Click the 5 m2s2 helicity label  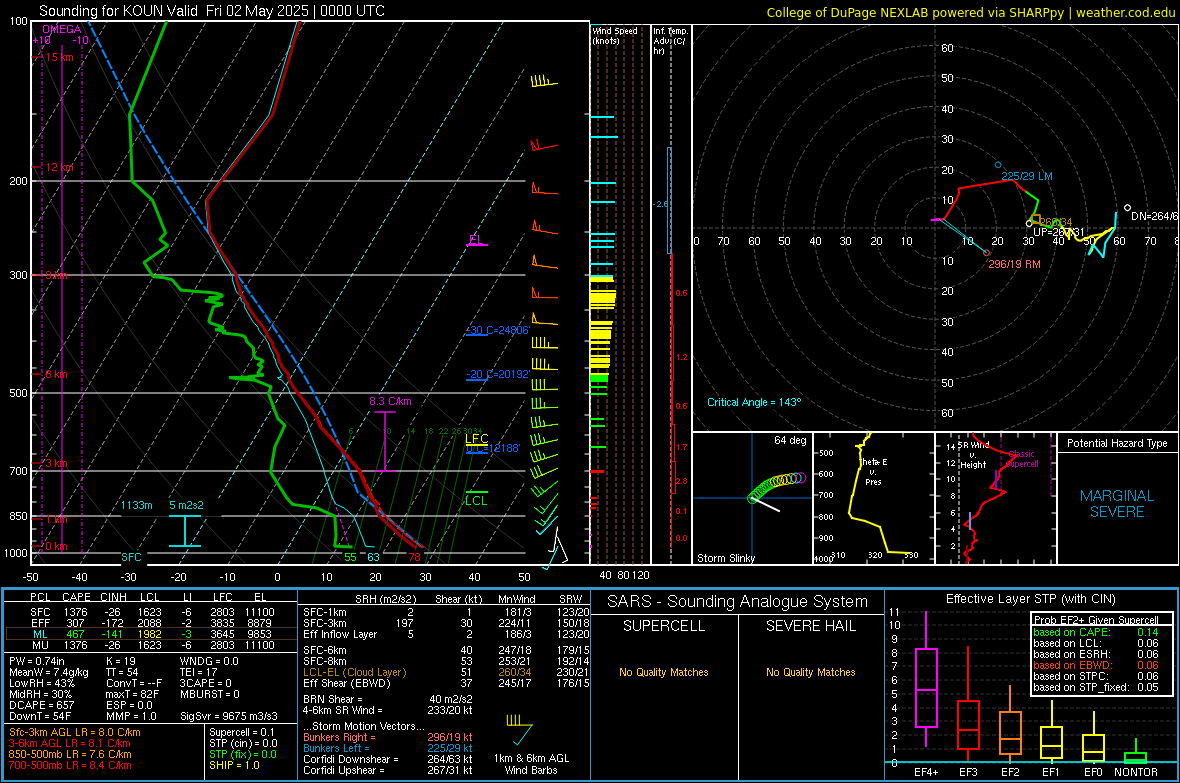(186, 505)
